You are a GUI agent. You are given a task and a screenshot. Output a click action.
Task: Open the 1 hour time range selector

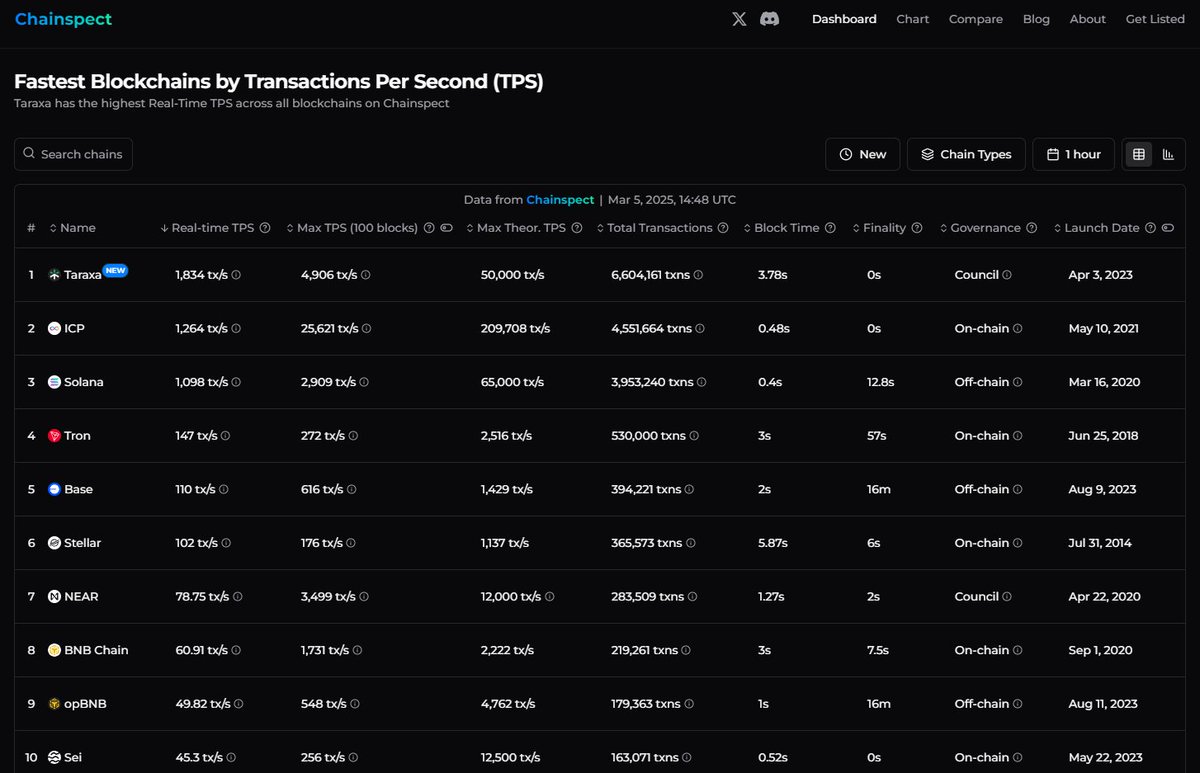click(x=1073, y=154)
